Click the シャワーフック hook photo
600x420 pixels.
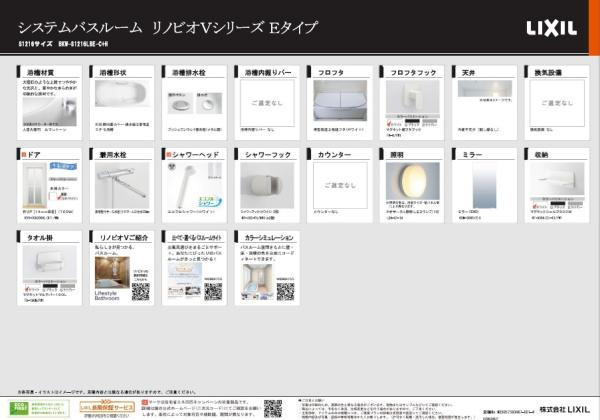[x=267, y=186]
